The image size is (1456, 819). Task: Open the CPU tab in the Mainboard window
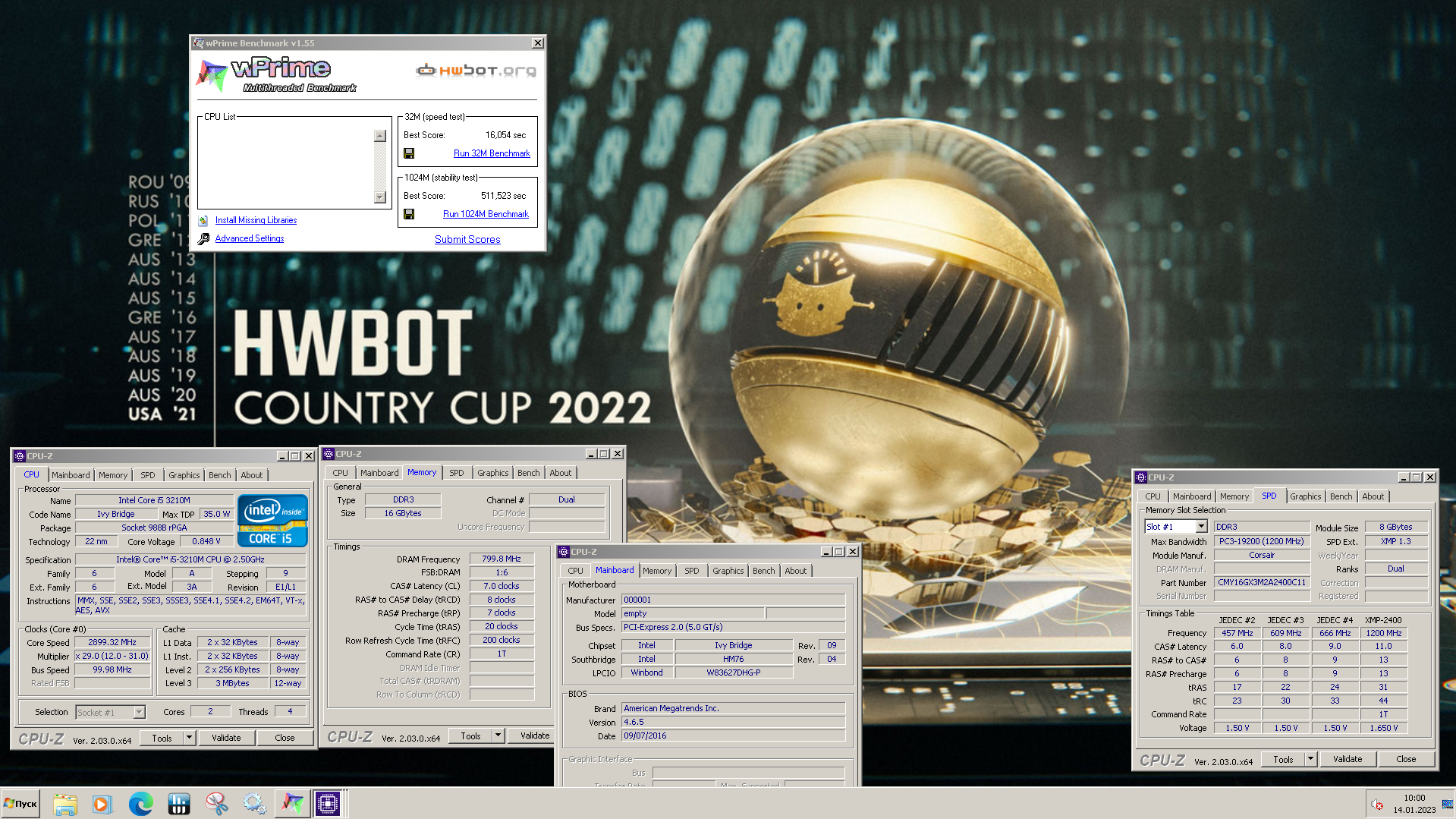575,571
